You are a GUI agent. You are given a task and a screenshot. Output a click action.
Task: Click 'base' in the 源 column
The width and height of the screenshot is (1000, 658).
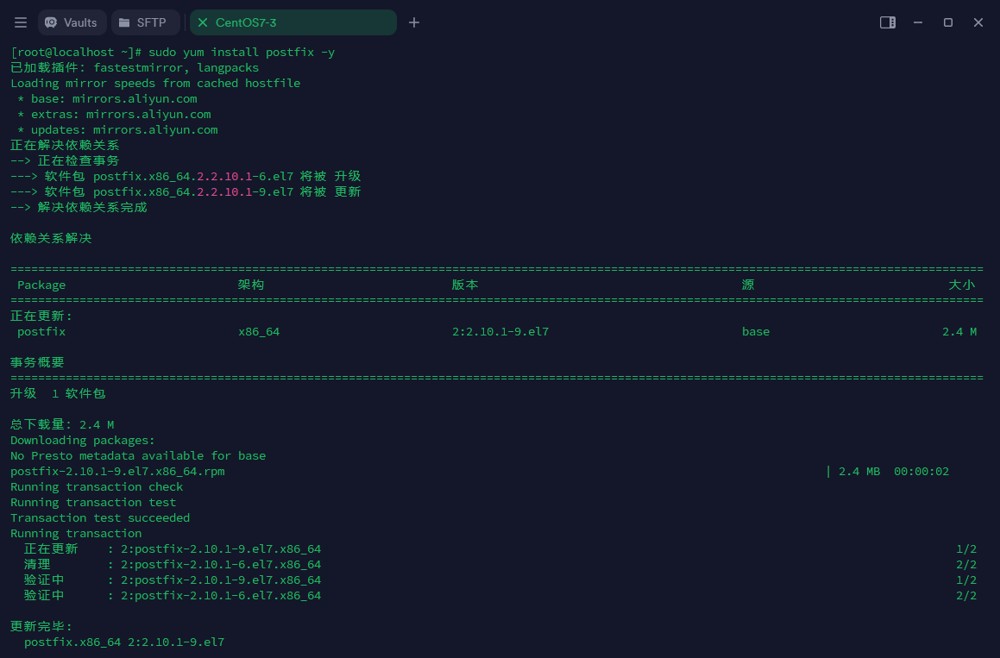coord(756,332)
